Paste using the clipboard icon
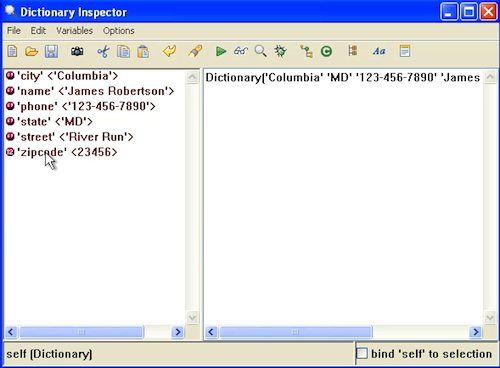This screenshot has height=368, width=500. (x=143, y=52)
